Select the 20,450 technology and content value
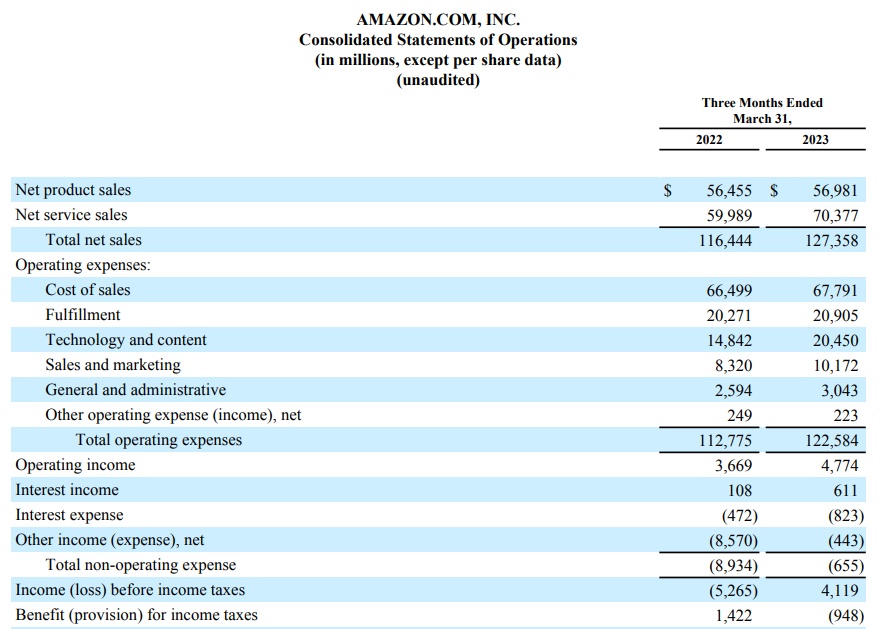Viewport: 881px width, 629px height. [835, 341]
